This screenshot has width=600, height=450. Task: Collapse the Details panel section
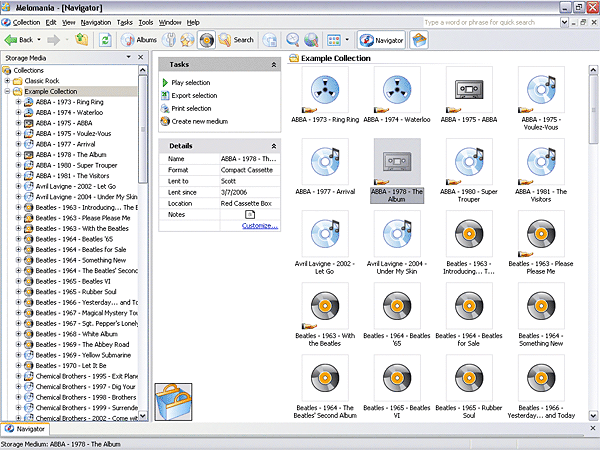click(x=274, y=146)
